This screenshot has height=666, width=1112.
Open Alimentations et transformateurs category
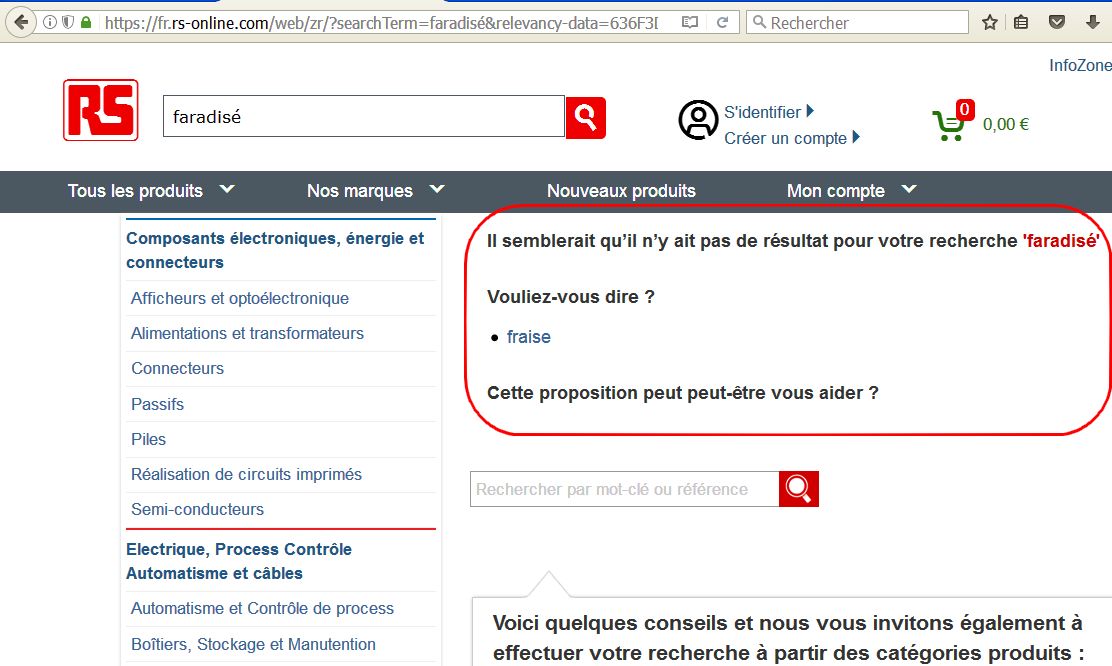click(x=247, y=333)
